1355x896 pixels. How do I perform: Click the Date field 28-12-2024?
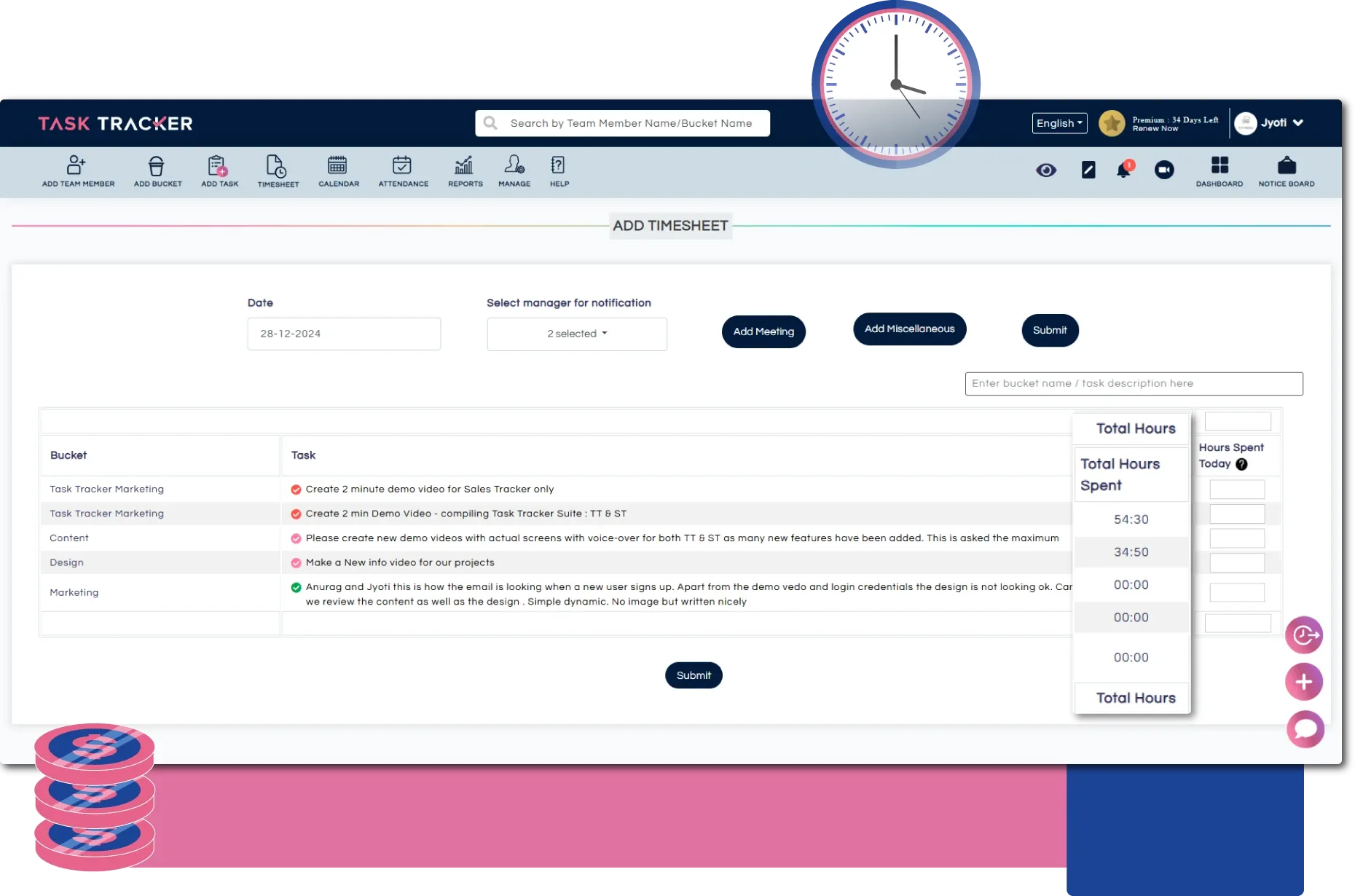[x=344, y=334]
